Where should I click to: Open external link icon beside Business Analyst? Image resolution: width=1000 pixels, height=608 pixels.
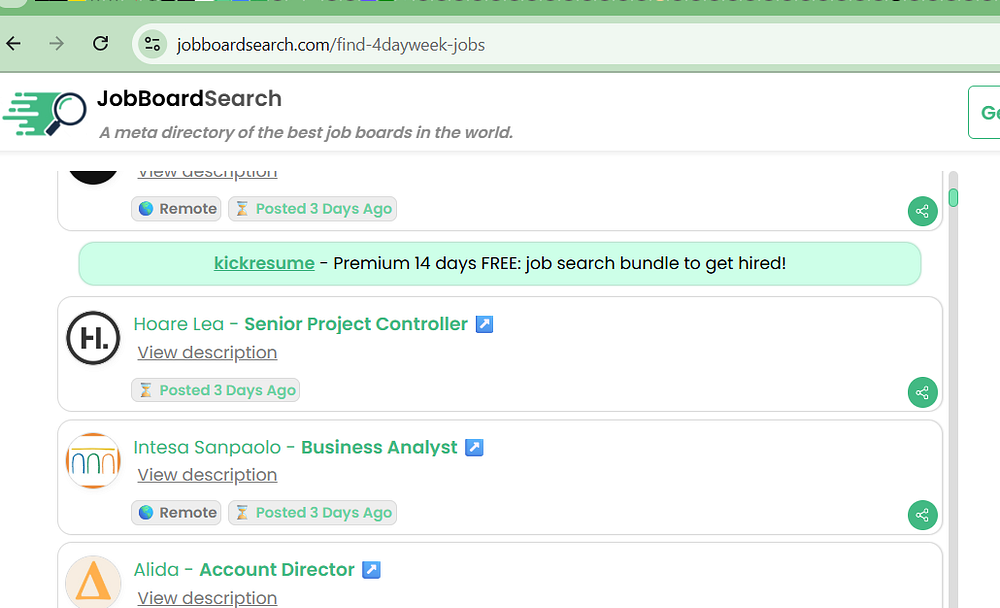(474, 447)
